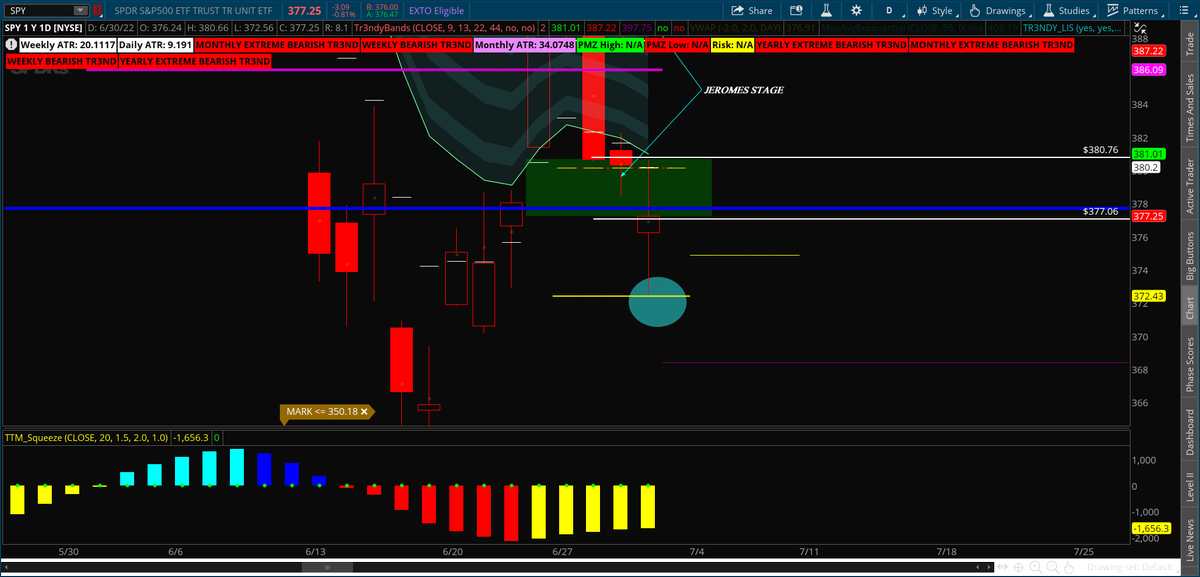
Task: Open the Big Buttons sidebar tab
Action: (1190, 256)
